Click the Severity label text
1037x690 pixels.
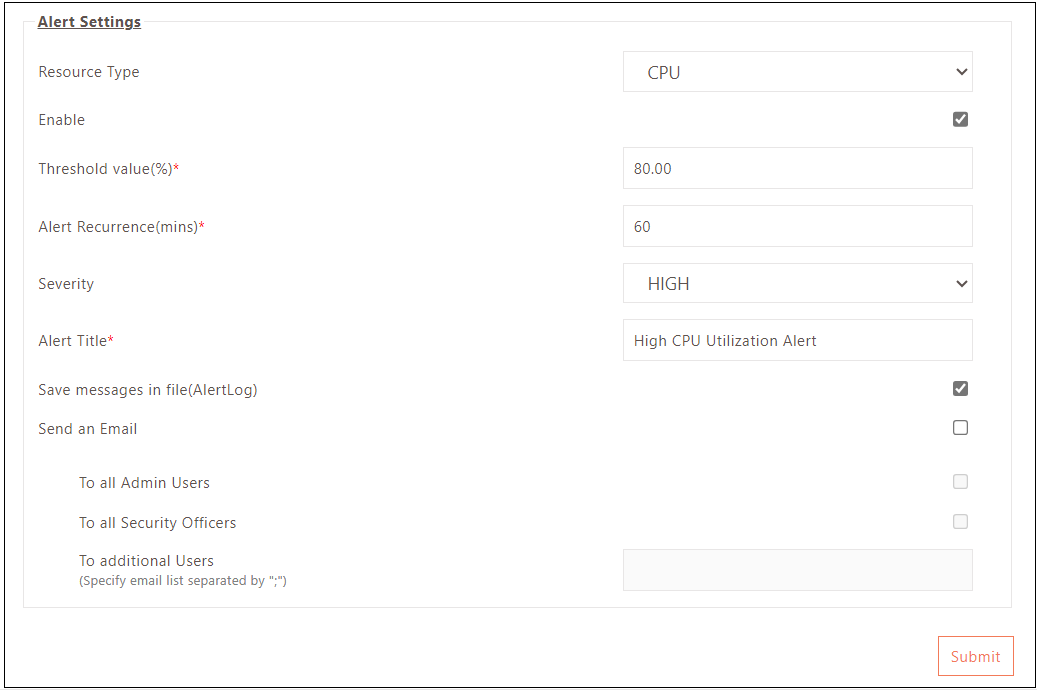coord(66,284)
